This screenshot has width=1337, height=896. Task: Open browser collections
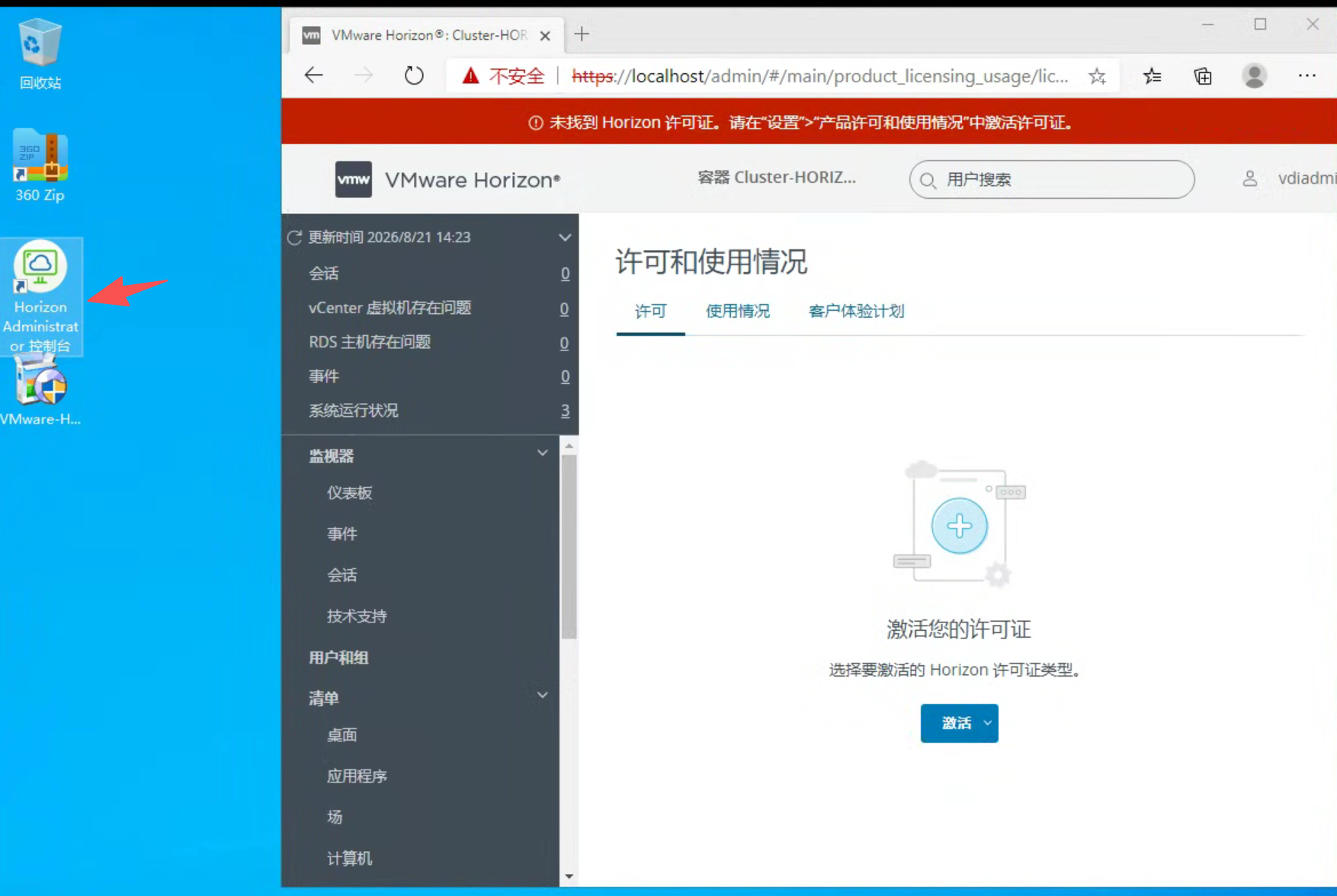point(1203,76)
